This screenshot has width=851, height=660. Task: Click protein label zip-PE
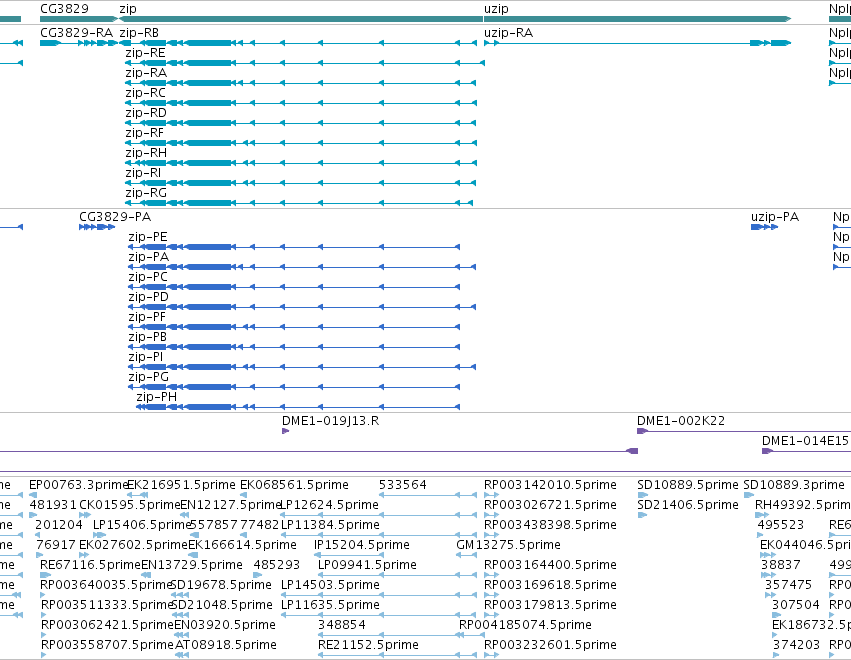[x=148, y=237]
